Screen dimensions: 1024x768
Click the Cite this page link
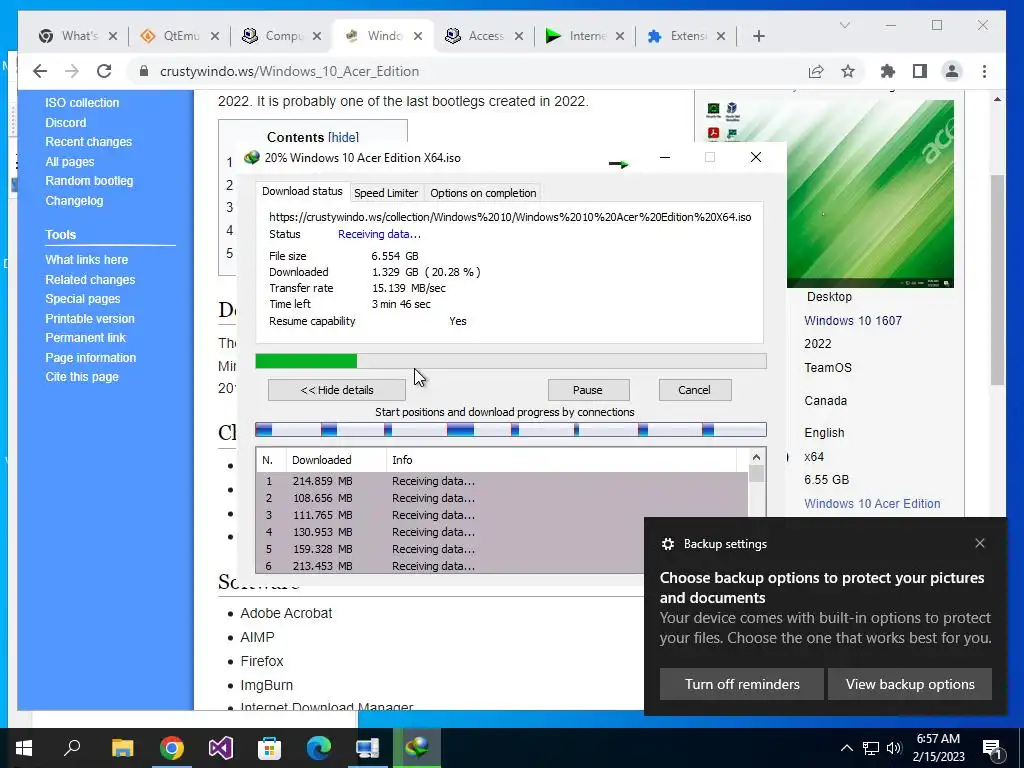82,377
